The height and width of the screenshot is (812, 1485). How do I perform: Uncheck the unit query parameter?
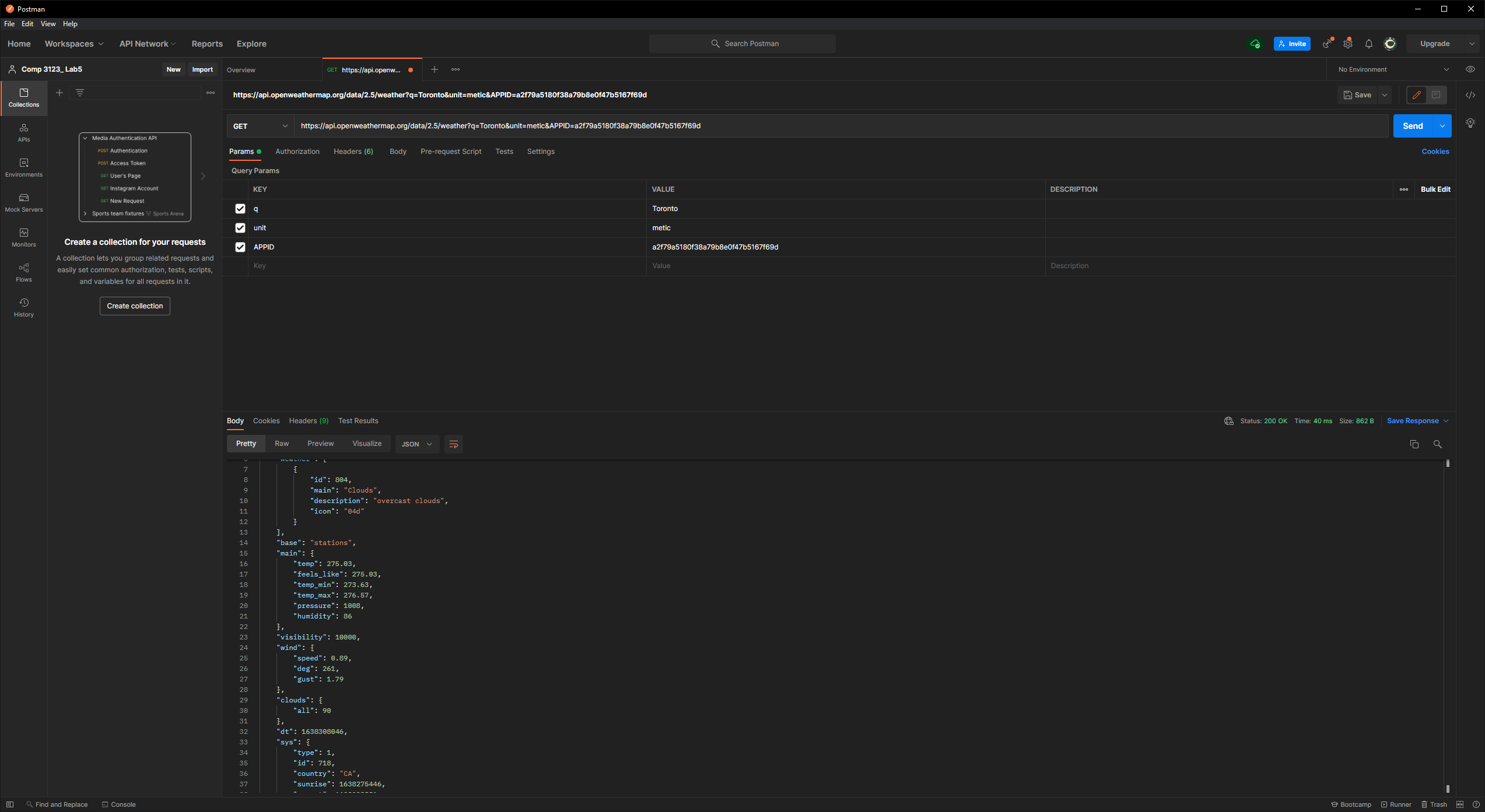point(240,228)
